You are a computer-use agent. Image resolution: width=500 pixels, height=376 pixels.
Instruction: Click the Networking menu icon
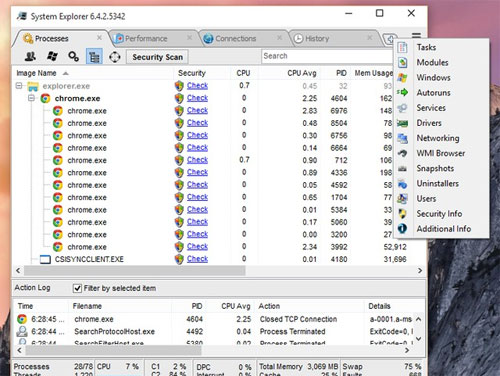tap(402, 138)
